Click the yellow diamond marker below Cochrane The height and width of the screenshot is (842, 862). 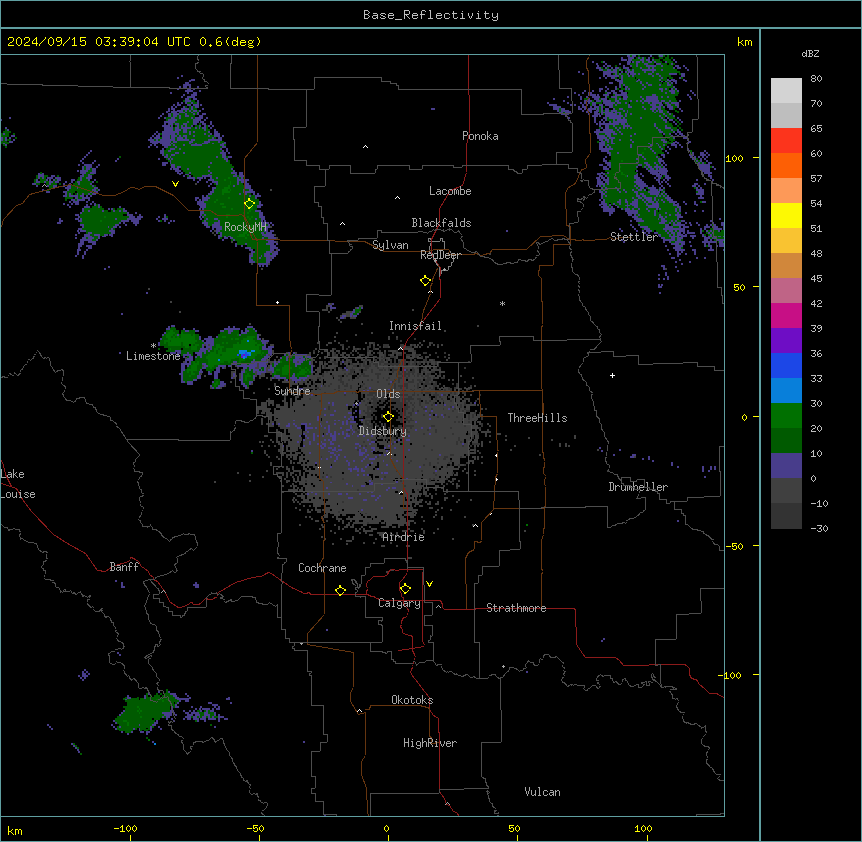pyautogui.click(x=340, y=590)
